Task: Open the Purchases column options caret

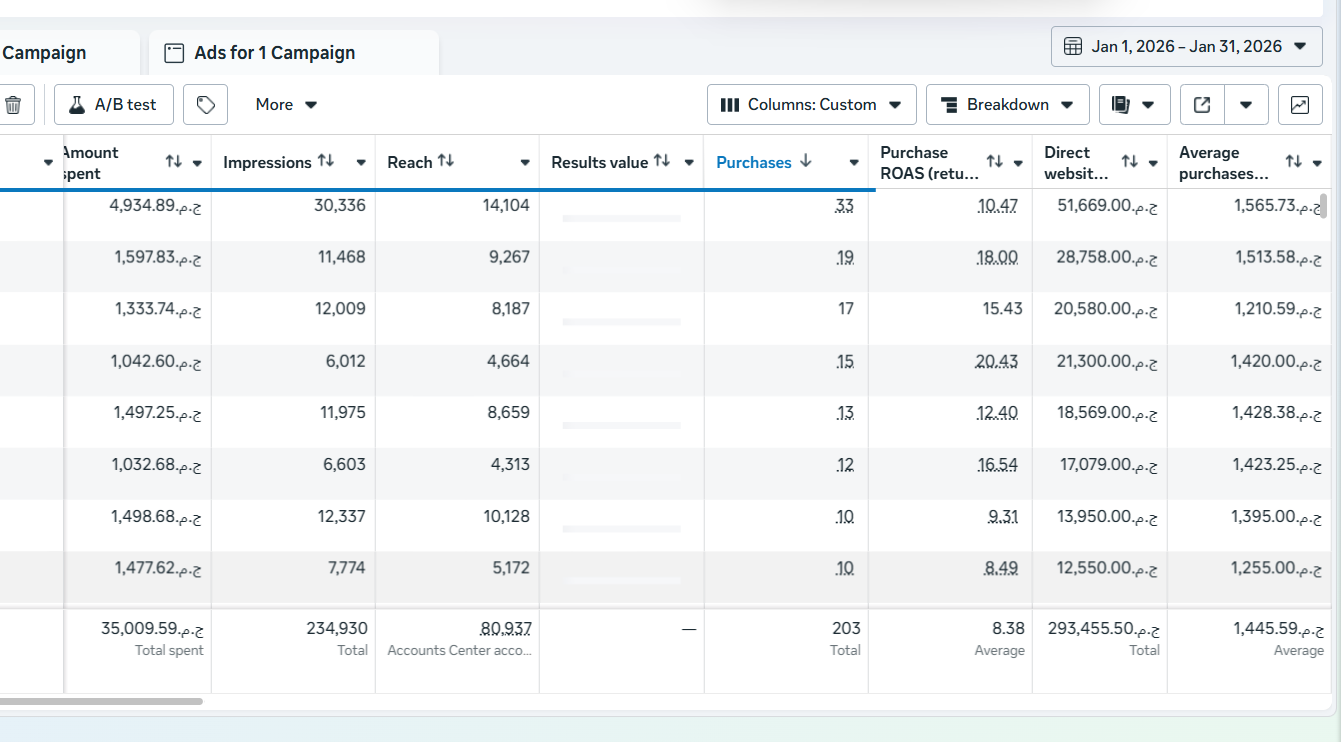Action: 854,163
